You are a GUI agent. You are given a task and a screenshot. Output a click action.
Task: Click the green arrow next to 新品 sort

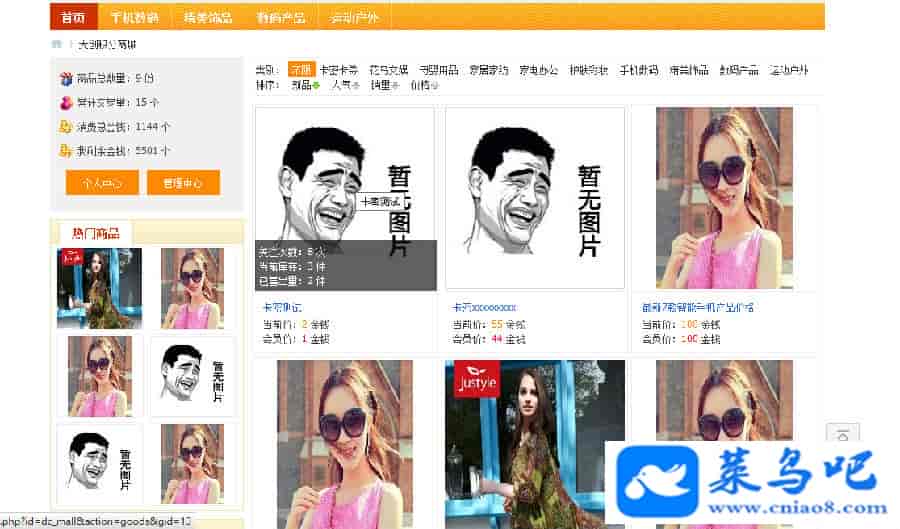[x=317, y=86]
